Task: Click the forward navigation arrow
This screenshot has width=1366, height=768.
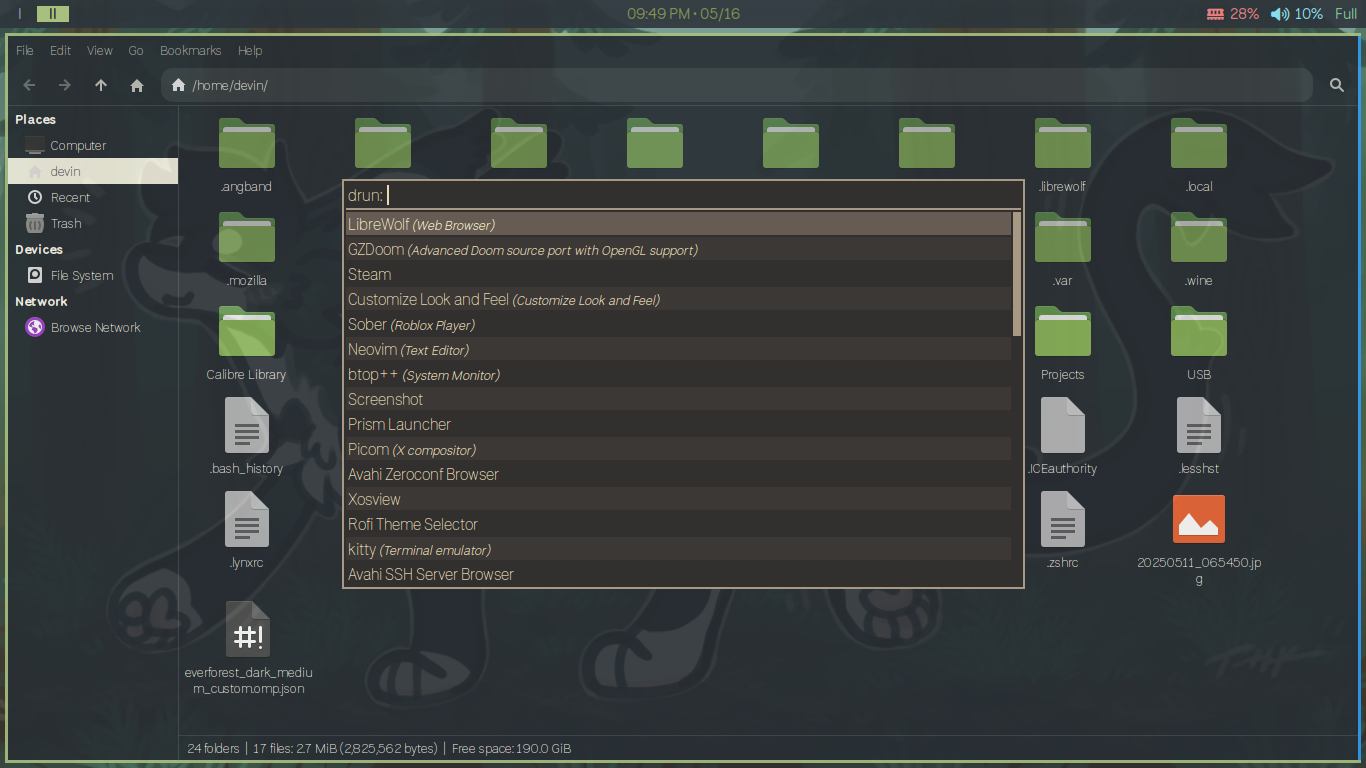Action: point(65,86)
